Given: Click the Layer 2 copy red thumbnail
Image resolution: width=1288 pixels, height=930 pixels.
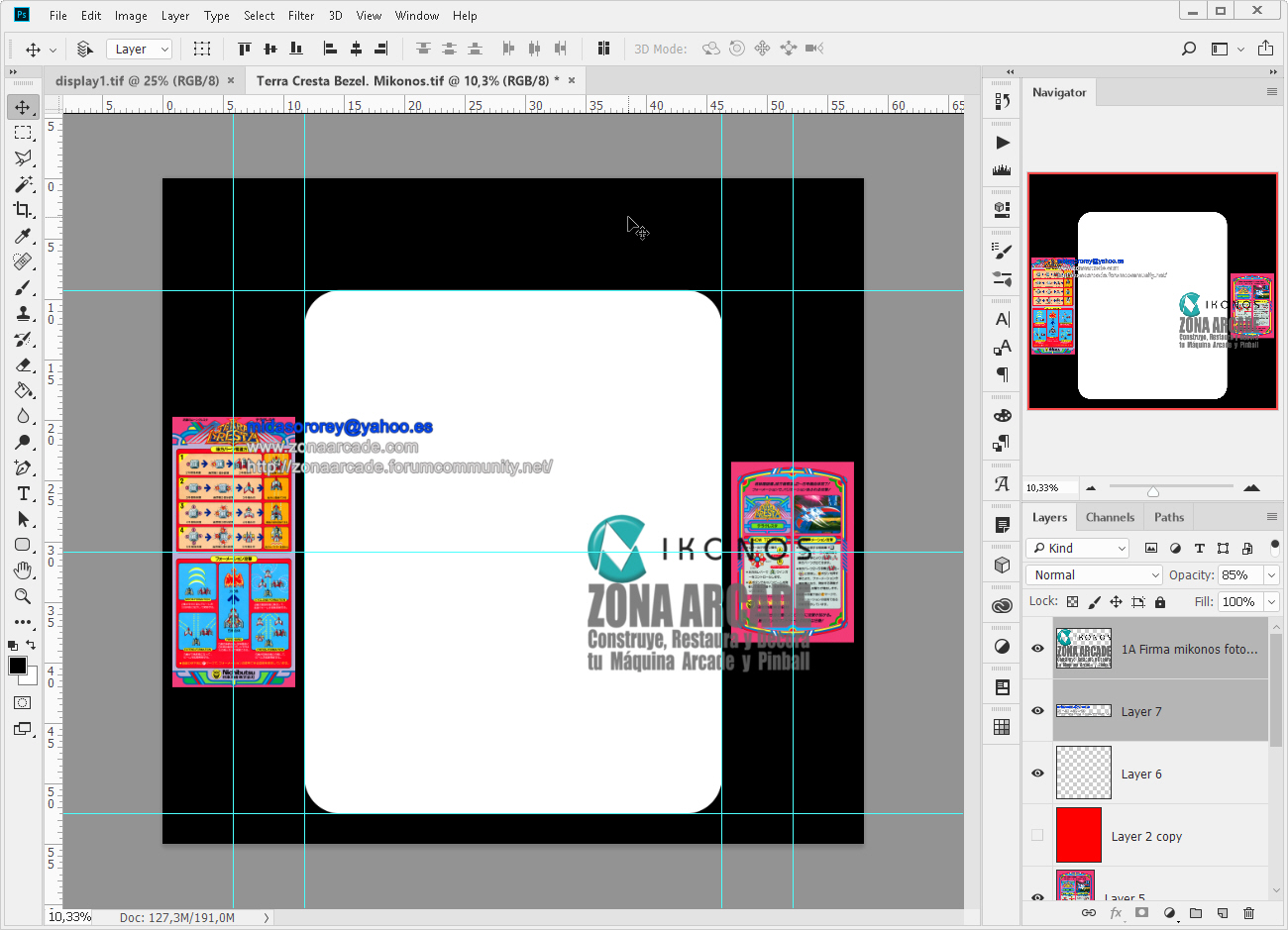Looking at the screenshot, I should click(x=1078, y=835).
